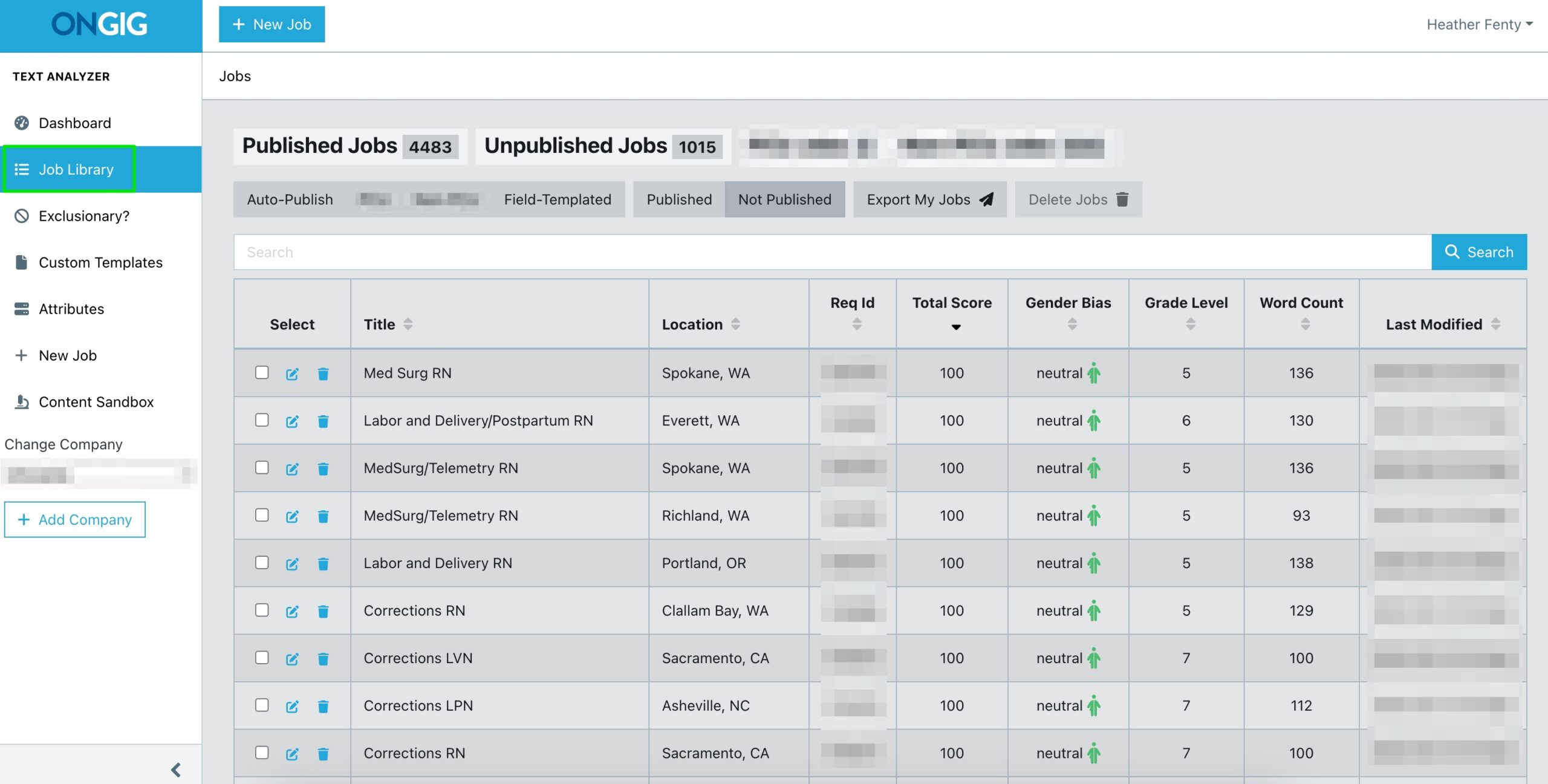Delete the Corrections LPN job
Image resolution: width=1548 pixels, height=784 pixels.
tap(324, 707)
